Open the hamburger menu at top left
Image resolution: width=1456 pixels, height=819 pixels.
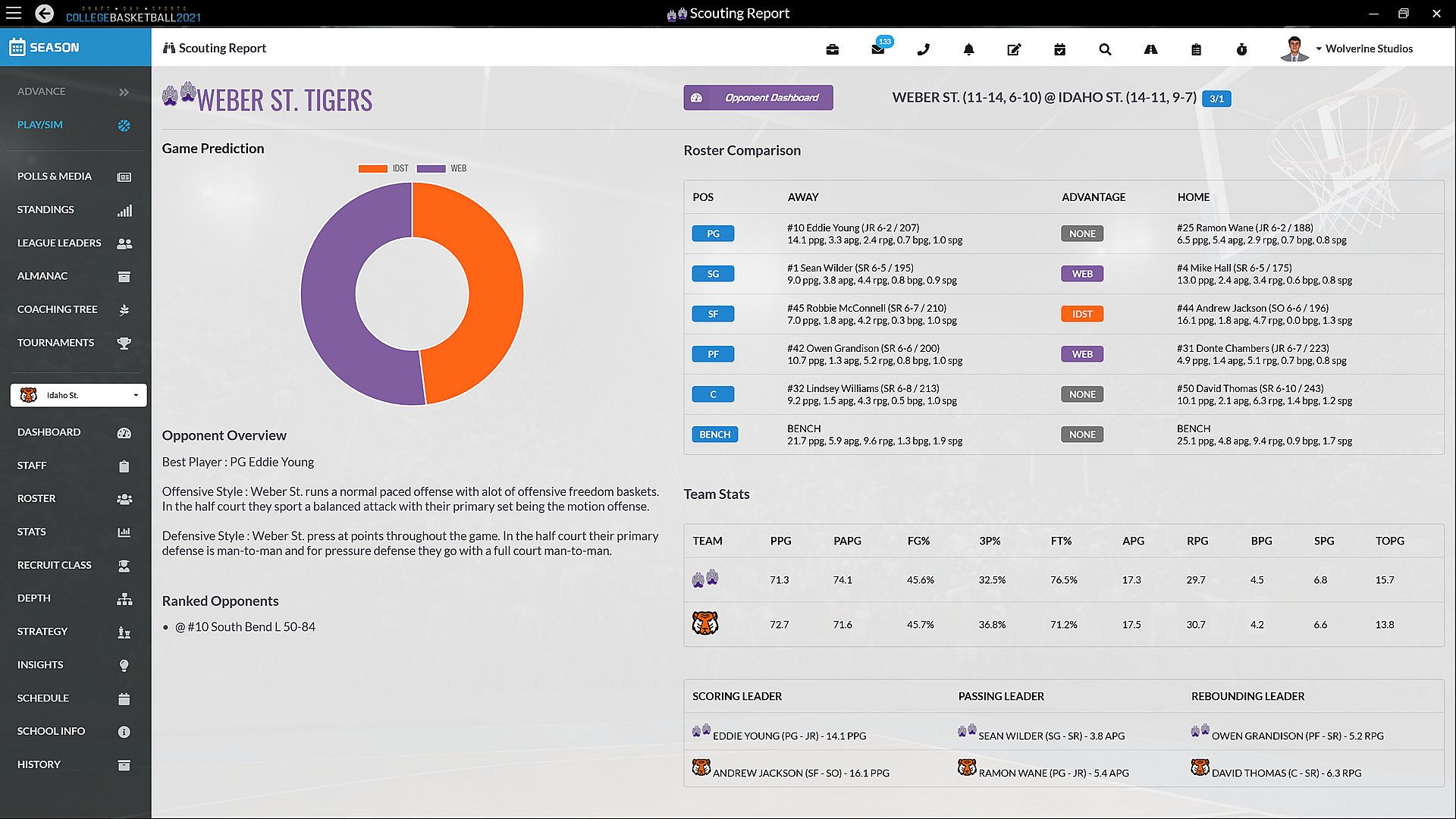[x=14, y=13]
